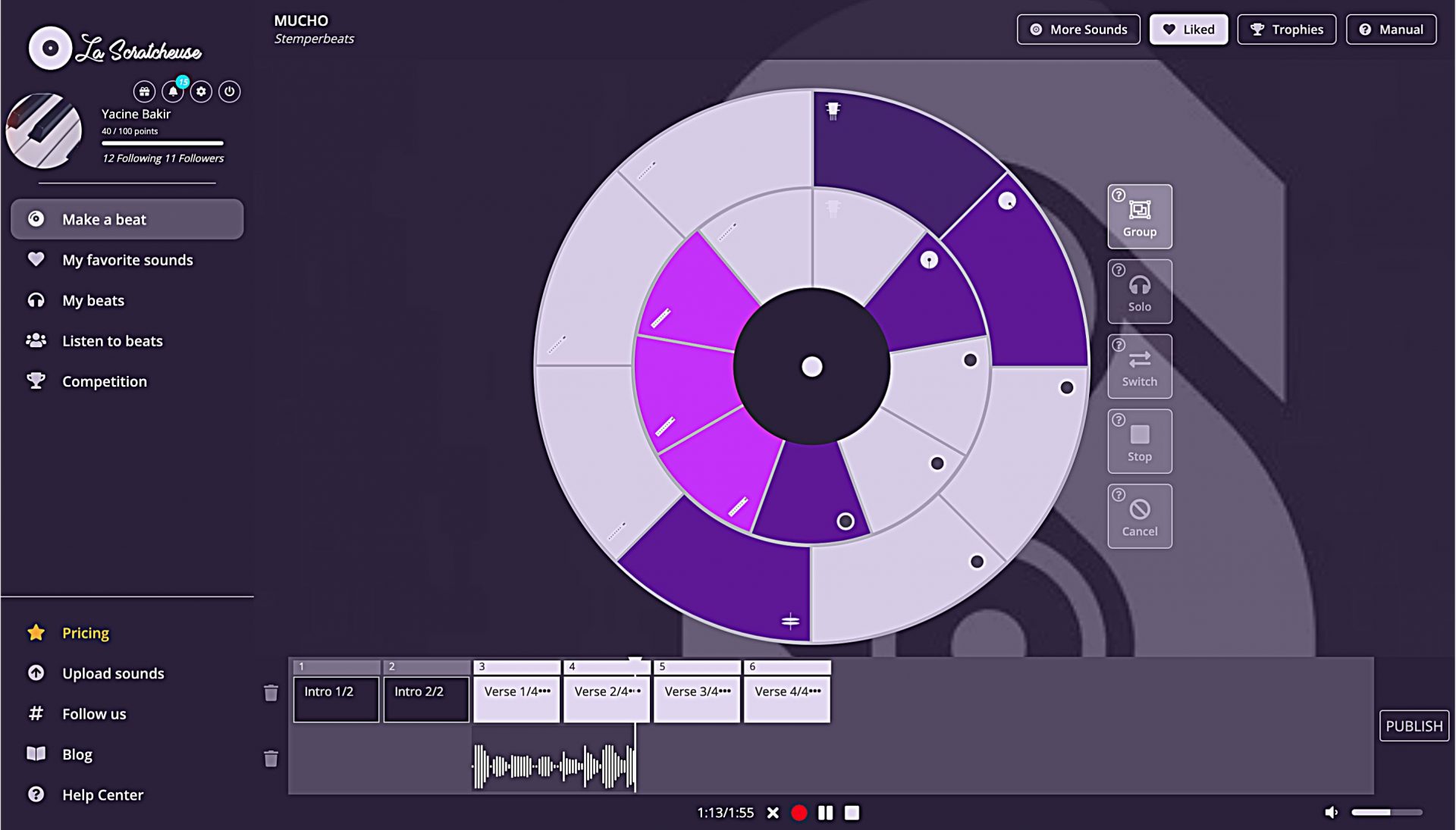1456x830 pixels.
Task: Enable Solo mode with the headphones icon
Action: (x=1140, y=291)
